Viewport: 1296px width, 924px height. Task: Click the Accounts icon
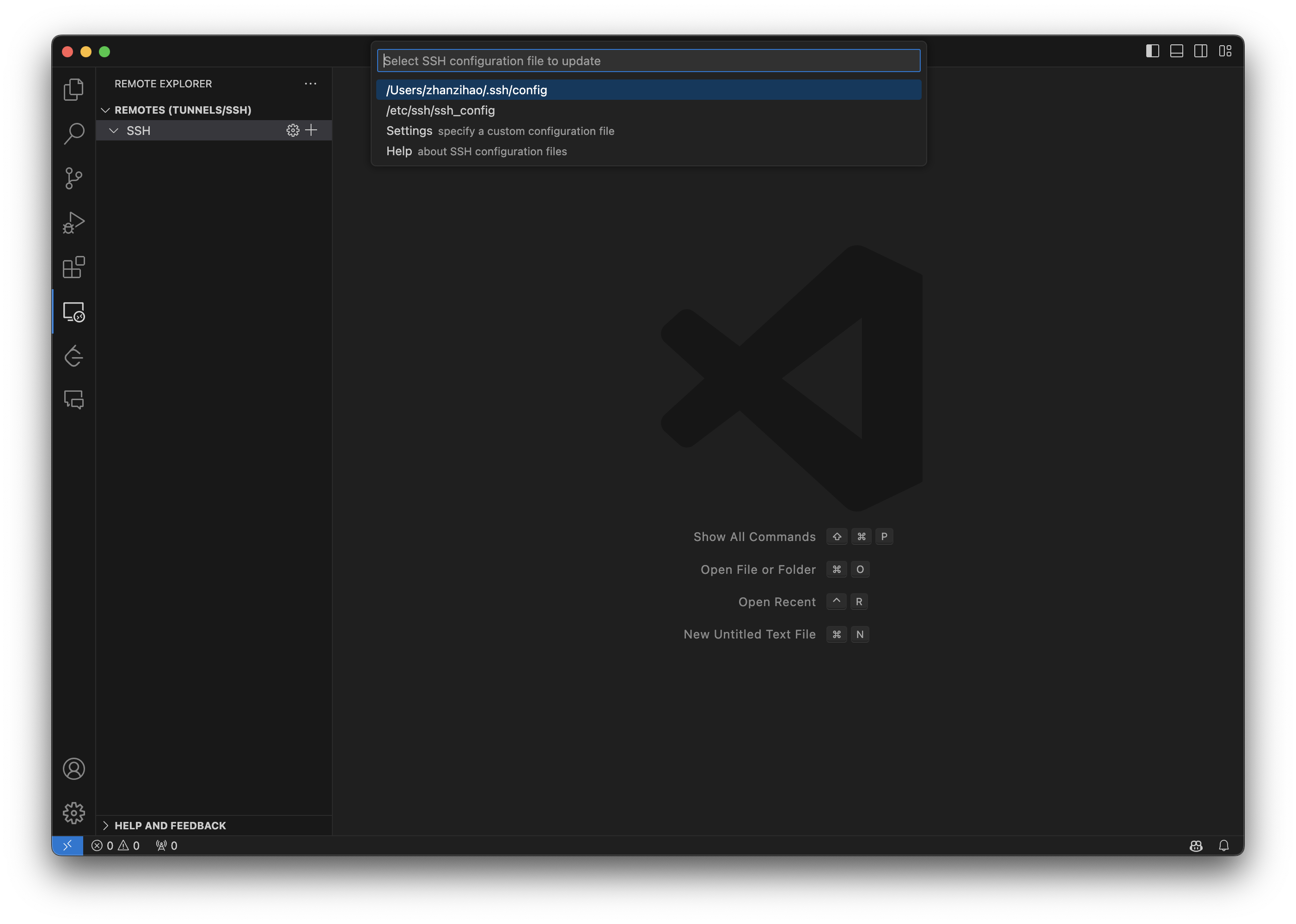[73, 769]
